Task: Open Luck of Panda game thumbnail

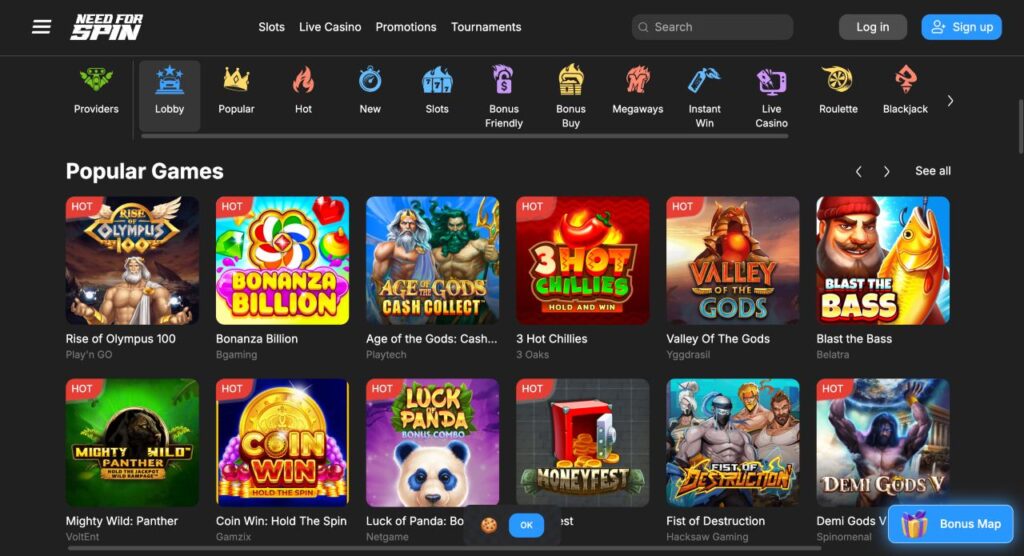Action: click(x=432, y=443)
